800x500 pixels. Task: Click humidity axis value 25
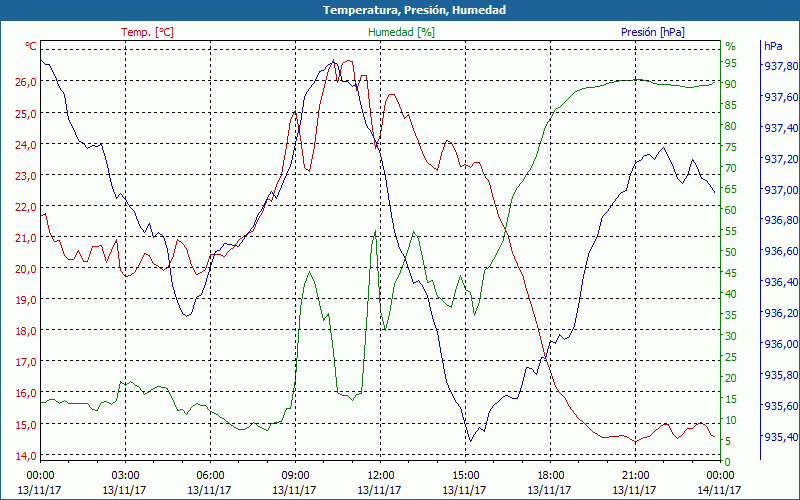tap(731, 357)
